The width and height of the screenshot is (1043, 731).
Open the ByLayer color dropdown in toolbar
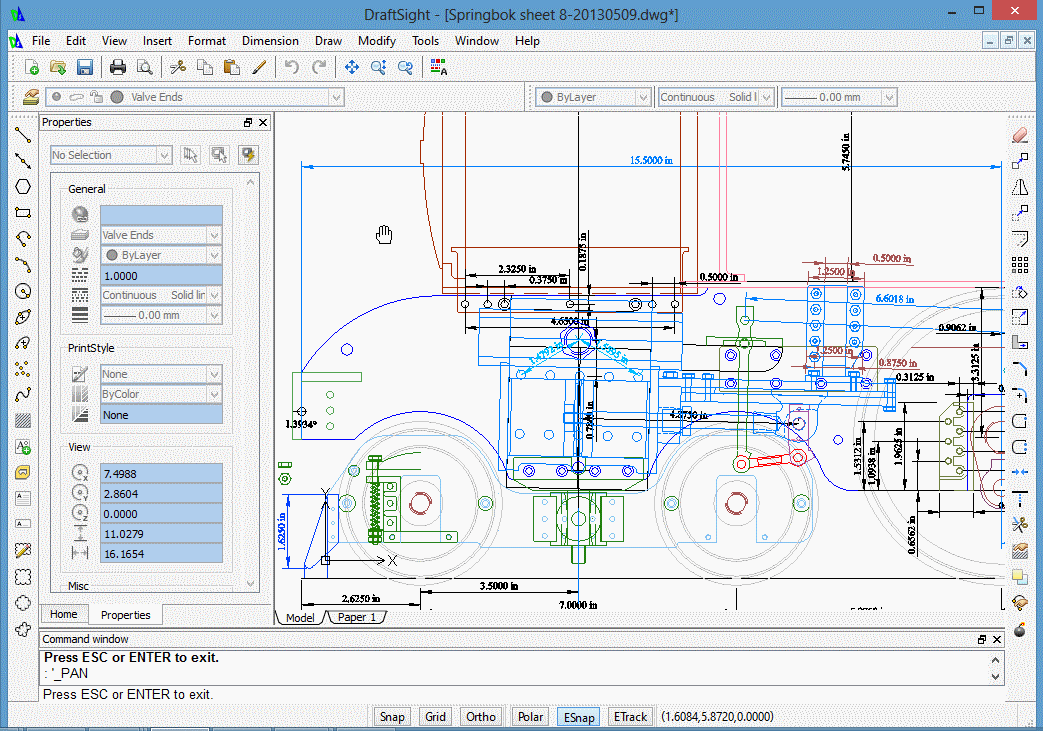pos(643,97)
